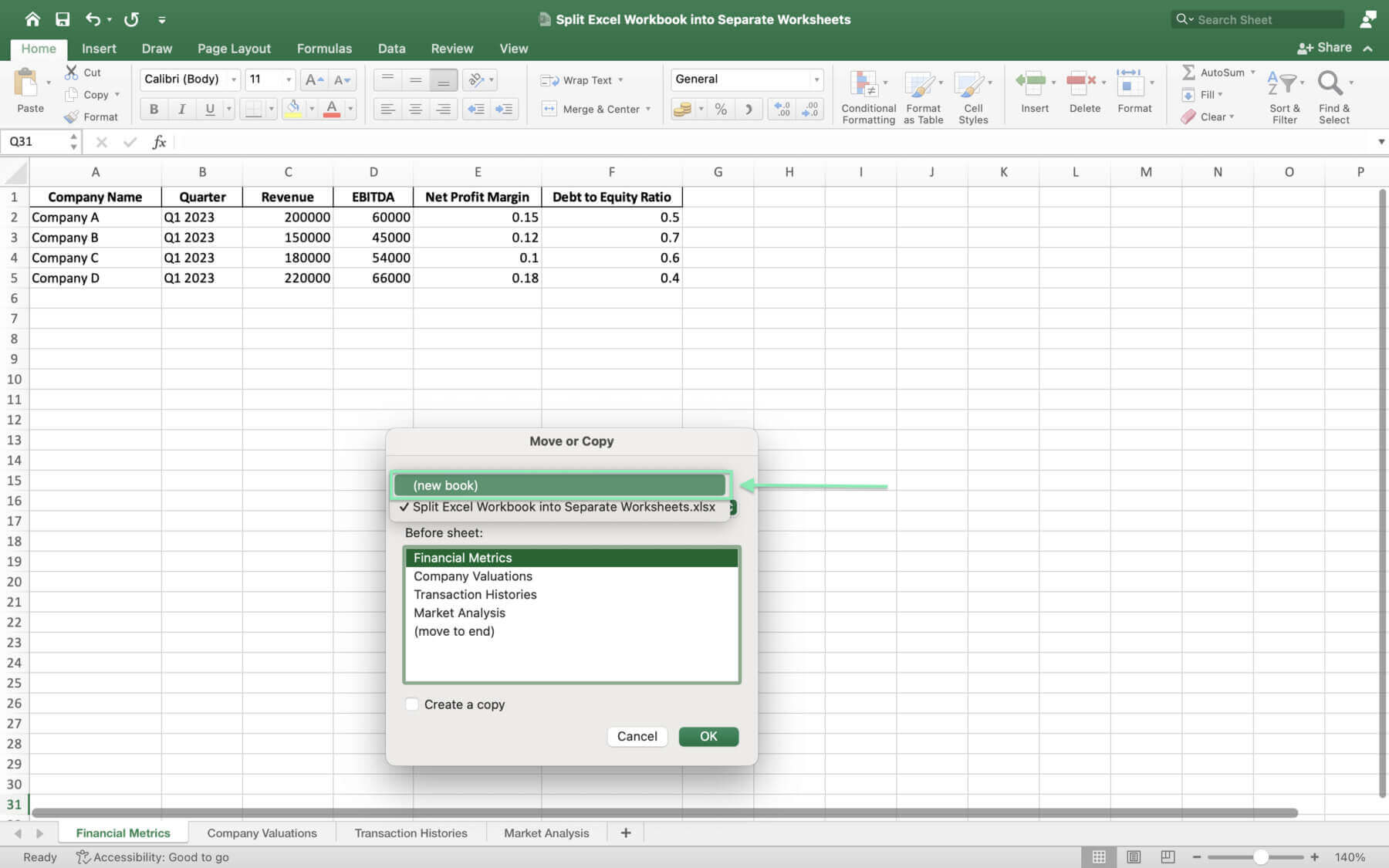Open the borders dropdown arrow
Image resolution: width=1389 pixels, height=868 pixels.
271,109
